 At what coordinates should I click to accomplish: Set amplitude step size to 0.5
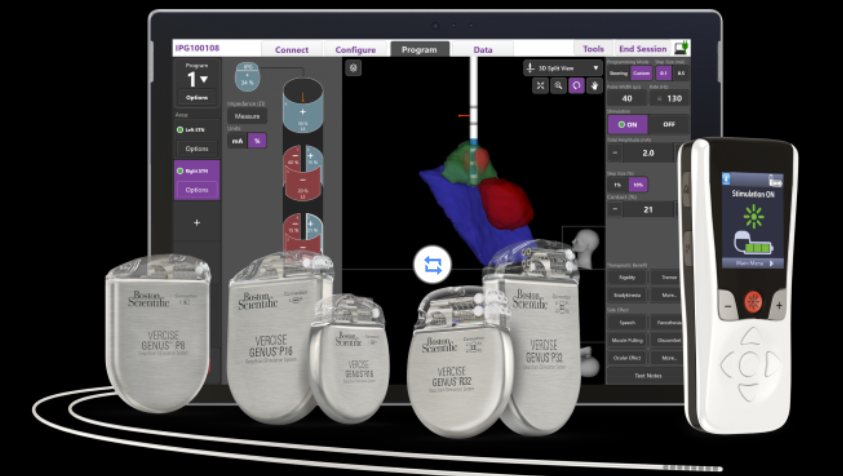(x=681, y=73)
